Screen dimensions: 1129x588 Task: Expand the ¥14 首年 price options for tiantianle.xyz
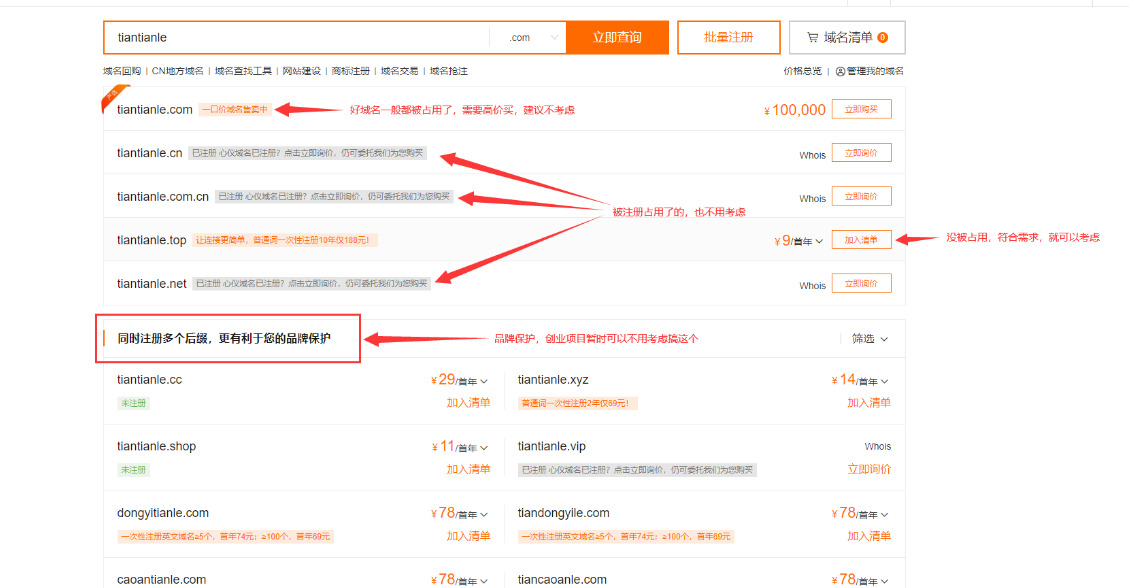click(x=885, y=381)
